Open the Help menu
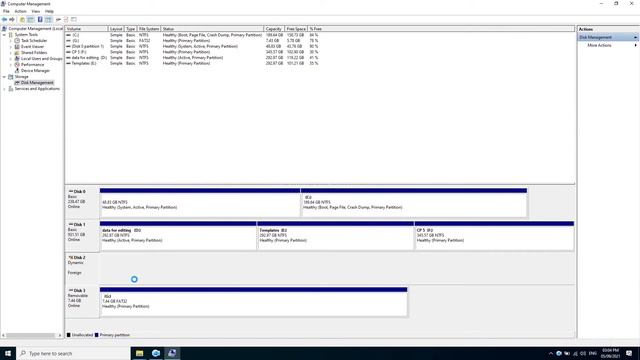 click(x=49, y=11)
